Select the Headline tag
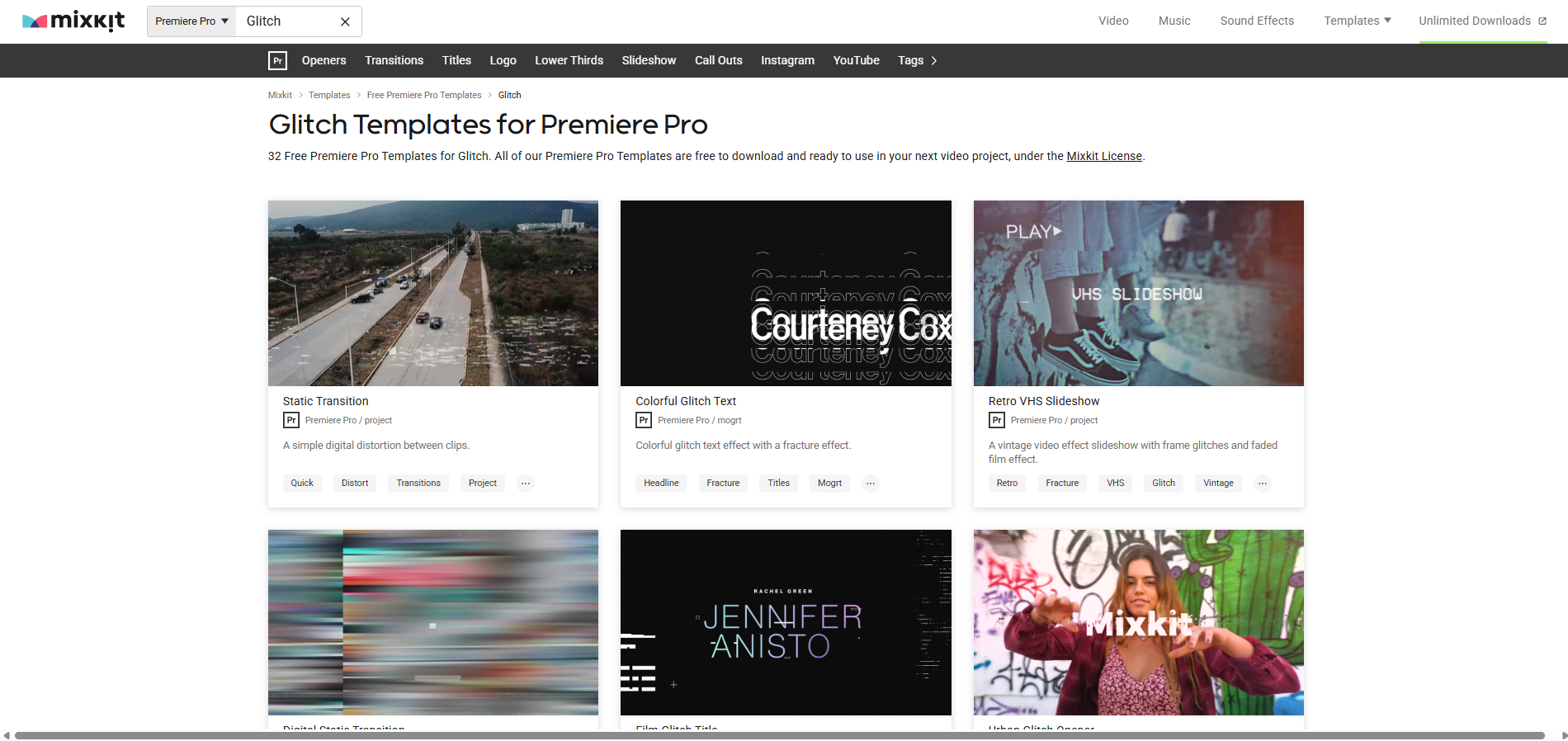The height and width of the screenshot is (741, 1568). pyautogui.click(x=661, y=484)
